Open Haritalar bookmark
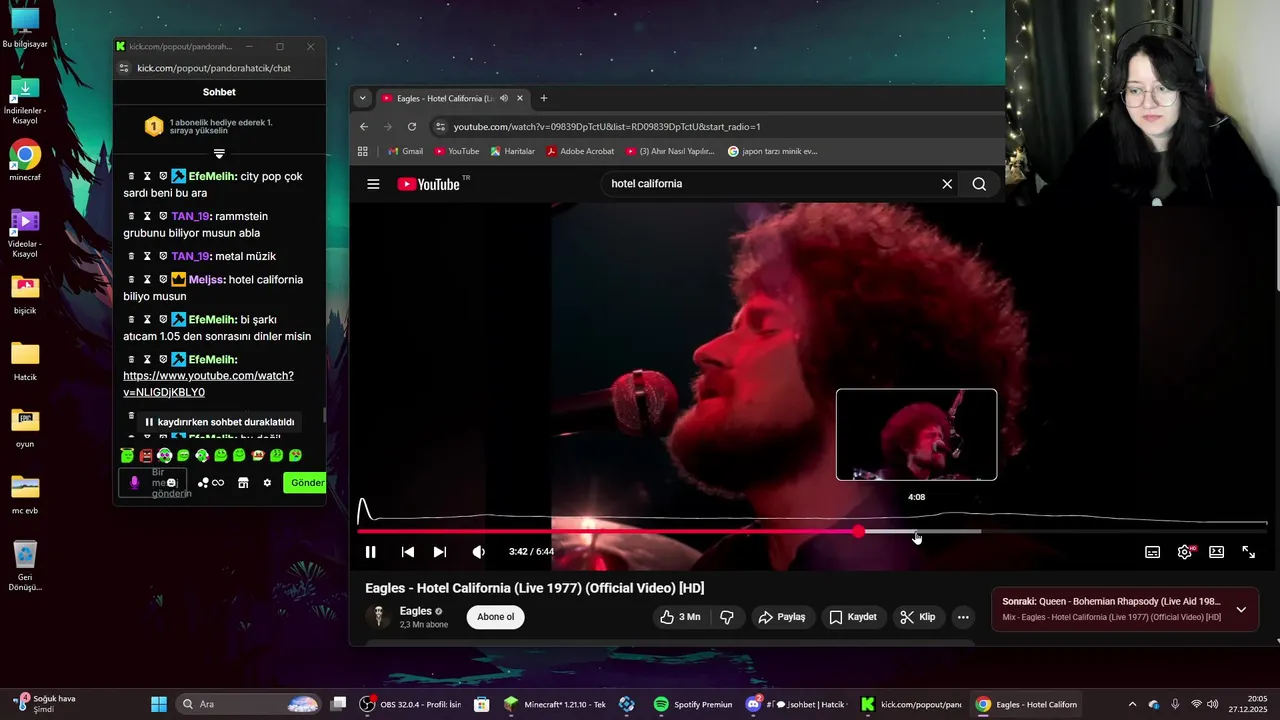The height and width of the screenshot is (720, 1280). coord(512,151)
